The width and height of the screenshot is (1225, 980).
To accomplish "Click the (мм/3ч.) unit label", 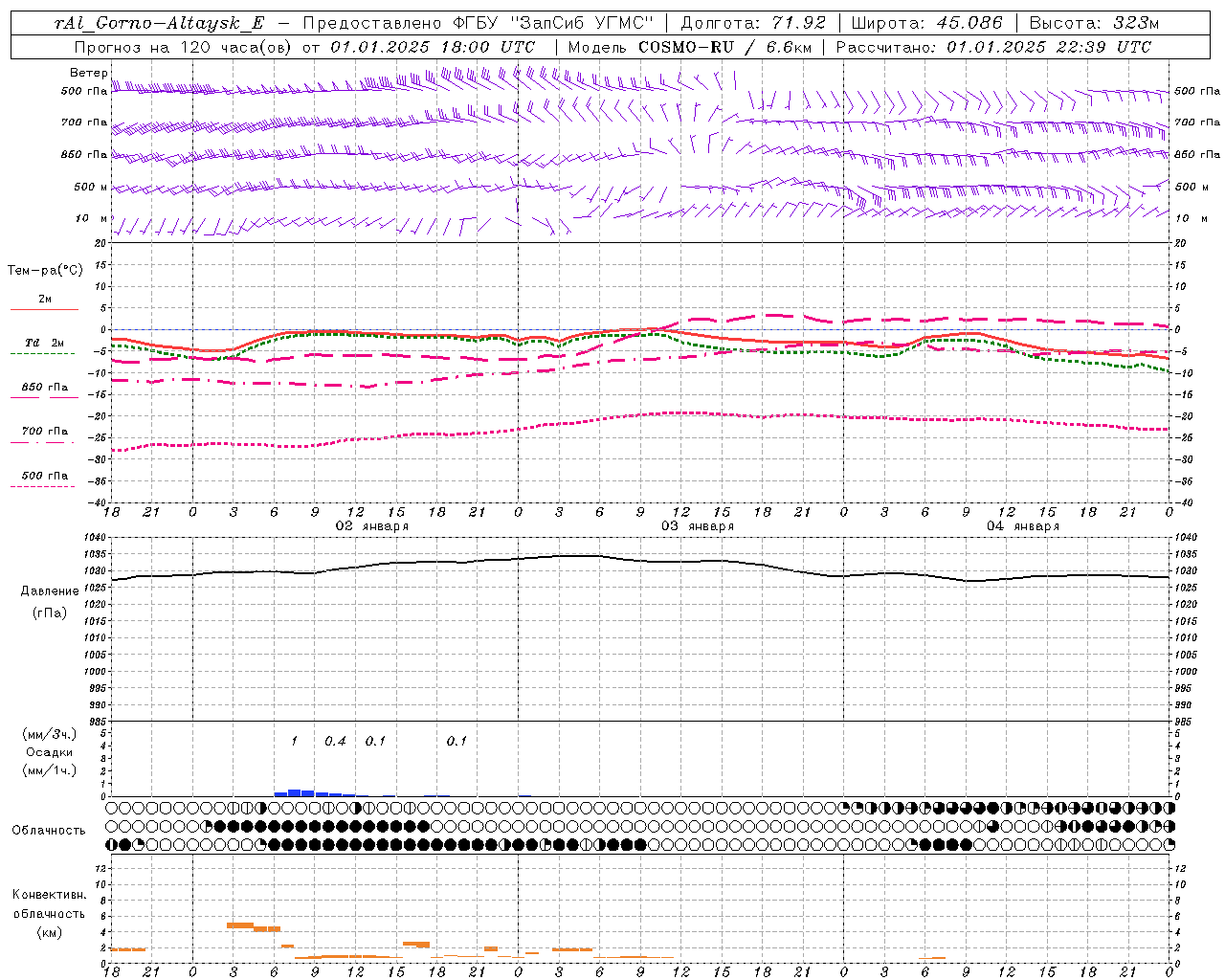I will pyautogui.click(x=50, y=735).
